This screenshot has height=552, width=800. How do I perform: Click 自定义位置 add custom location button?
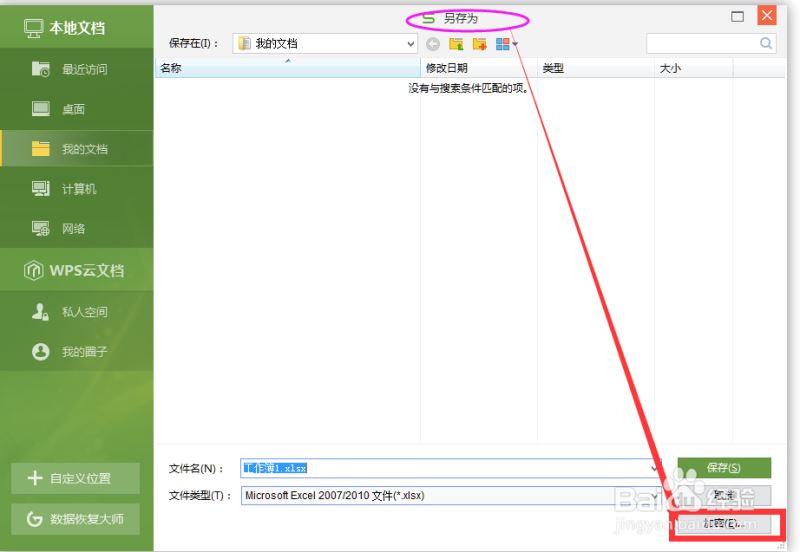(75, 478)
